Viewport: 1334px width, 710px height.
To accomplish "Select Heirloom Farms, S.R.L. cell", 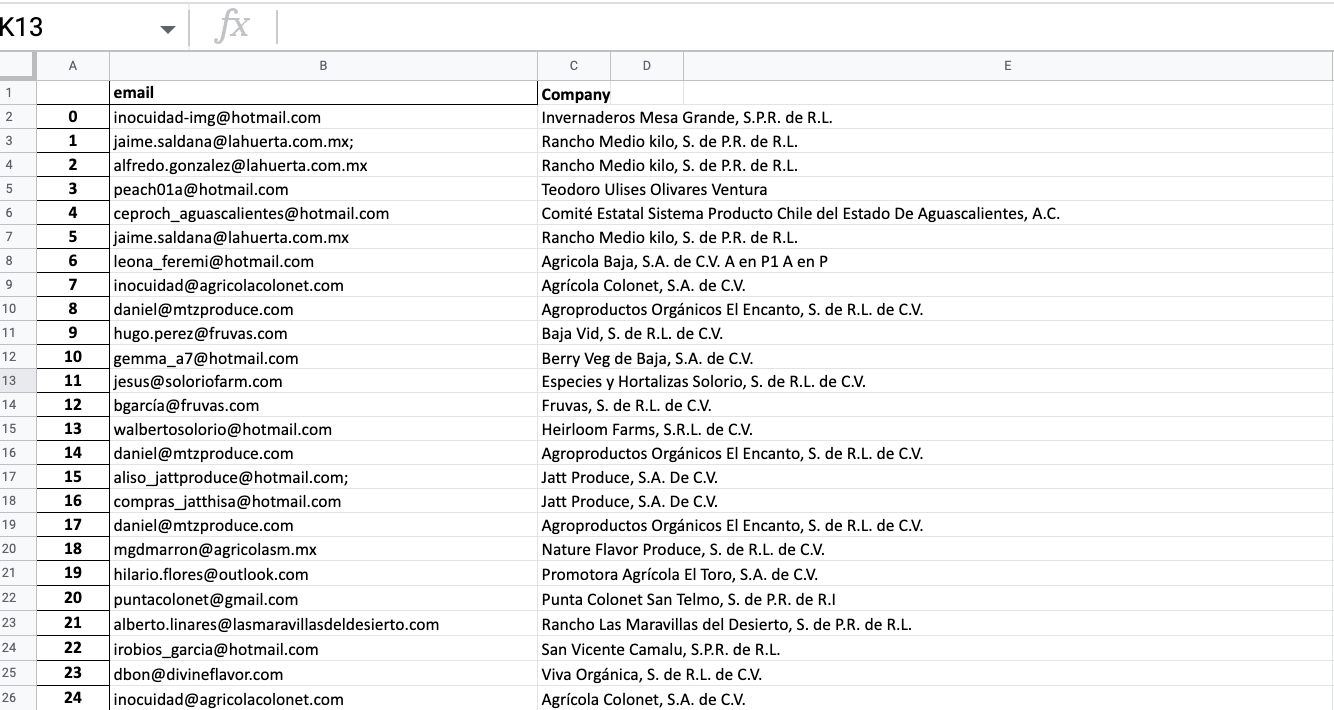I will pyautogui.click(x=647, y=429).
